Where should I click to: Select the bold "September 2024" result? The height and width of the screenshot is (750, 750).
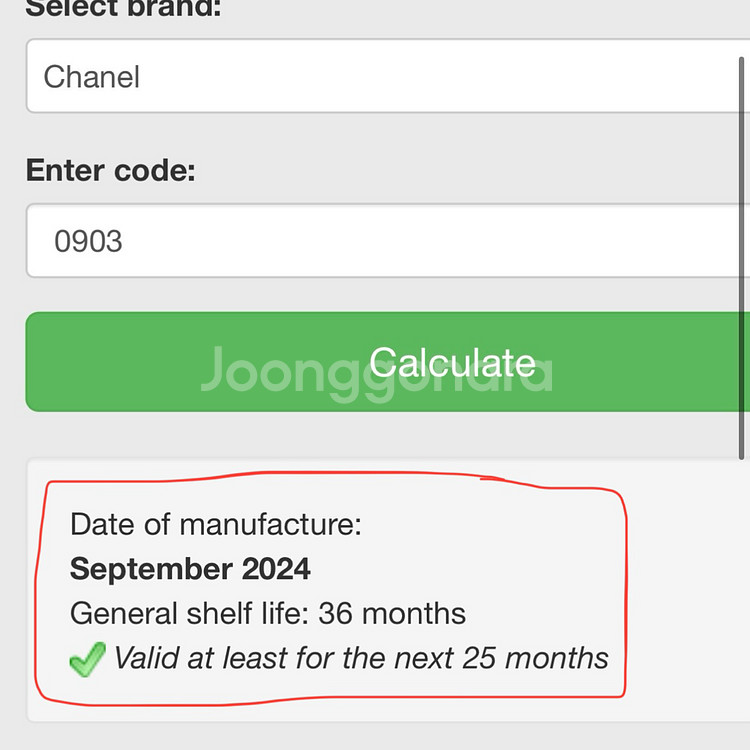coord(190,569)
